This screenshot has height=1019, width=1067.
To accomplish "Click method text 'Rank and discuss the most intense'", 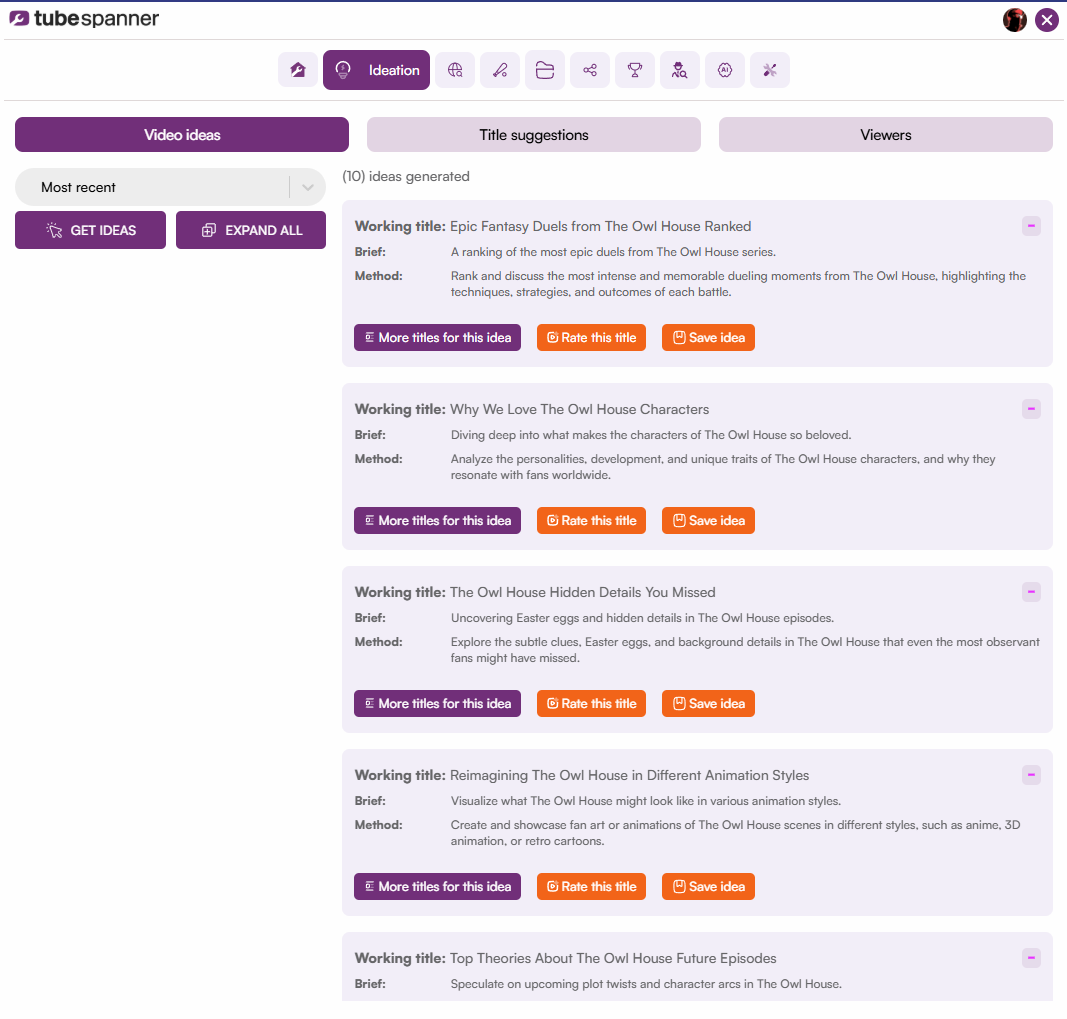I will (738, 284).
